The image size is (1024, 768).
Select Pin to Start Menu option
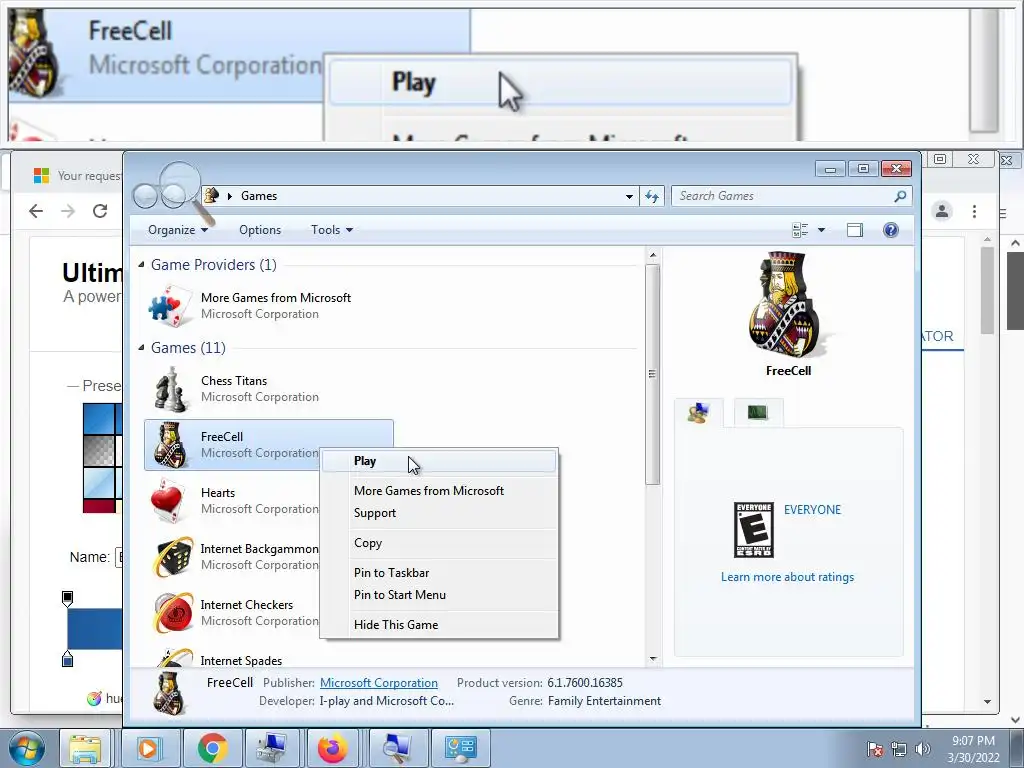click(x=400, y=595)
